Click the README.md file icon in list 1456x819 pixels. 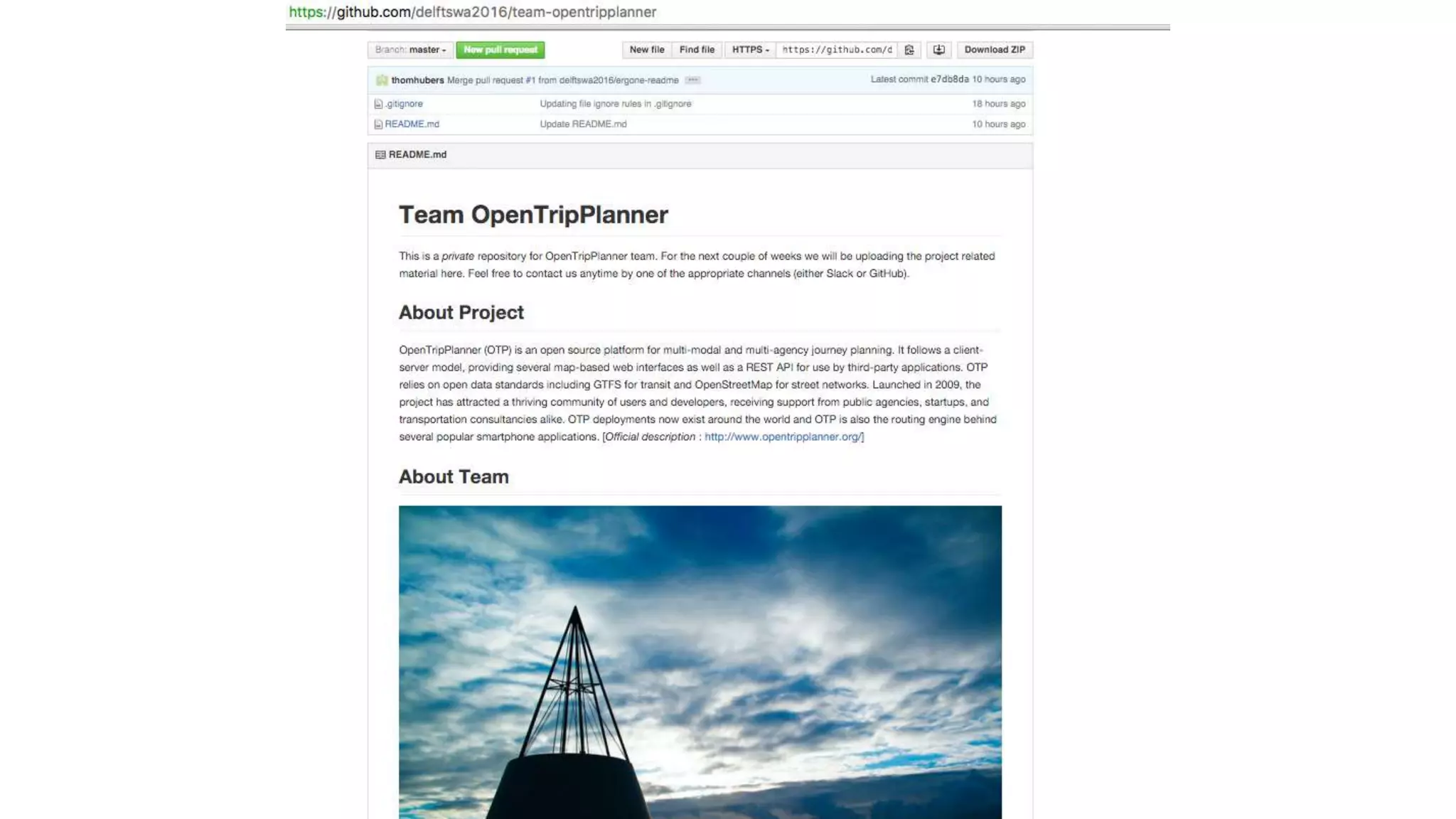pos(378,124)
